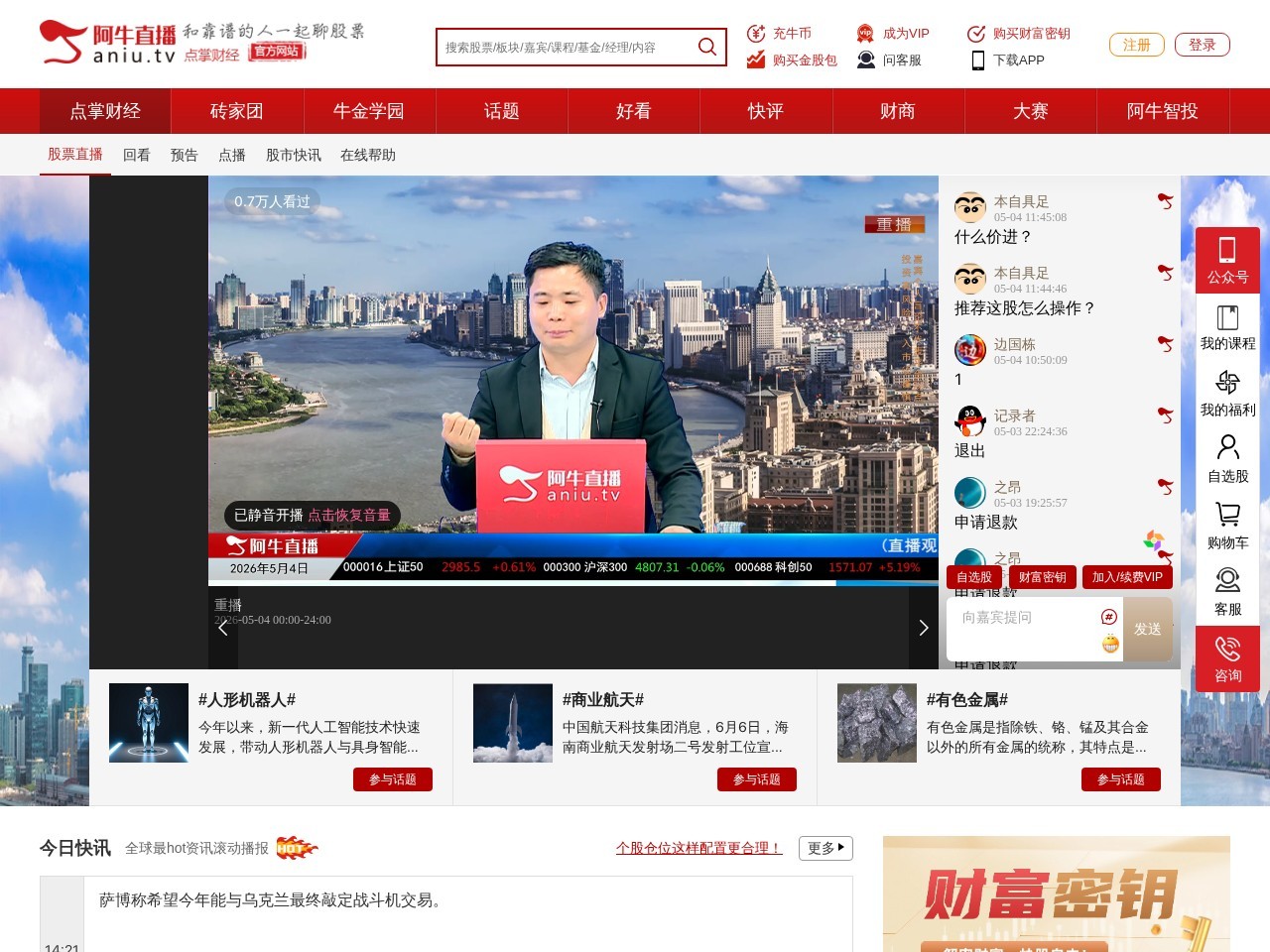The height and width of the screenshot is (952, 1270).
Task: Click the search magnifier icon
Action: (707, 47)
